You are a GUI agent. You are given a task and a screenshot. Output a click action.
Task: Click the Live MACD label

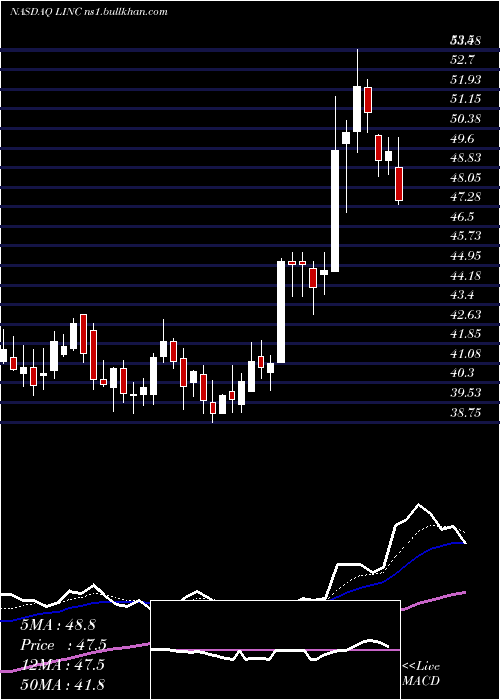(421, 673)
